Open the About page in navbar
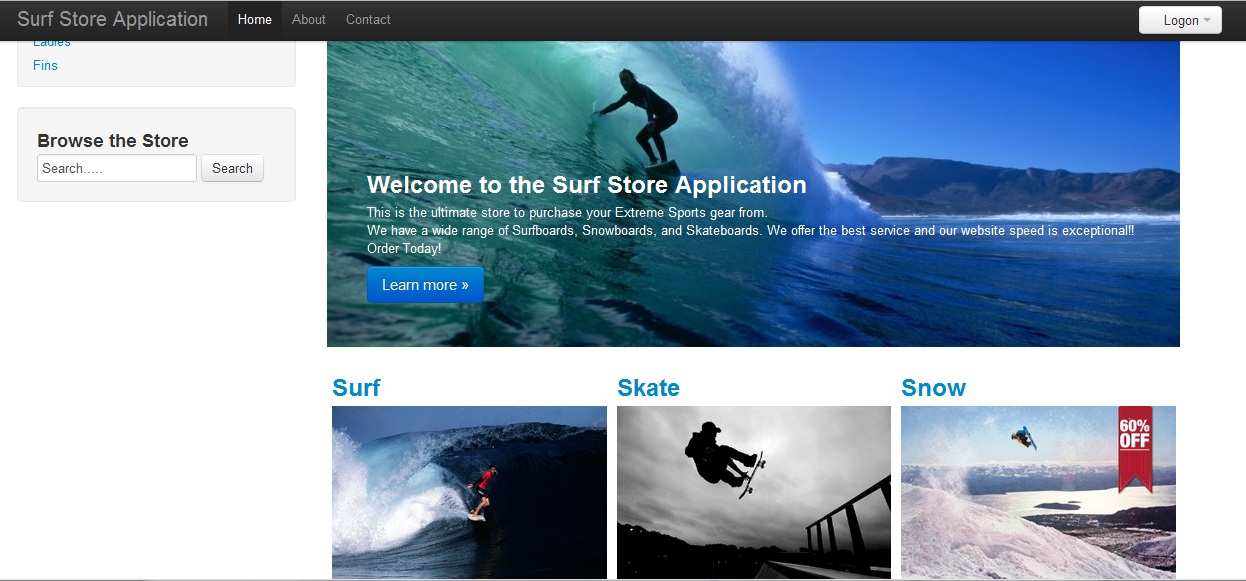Viewport: 1246px width, 581px height. coord(309,20)
